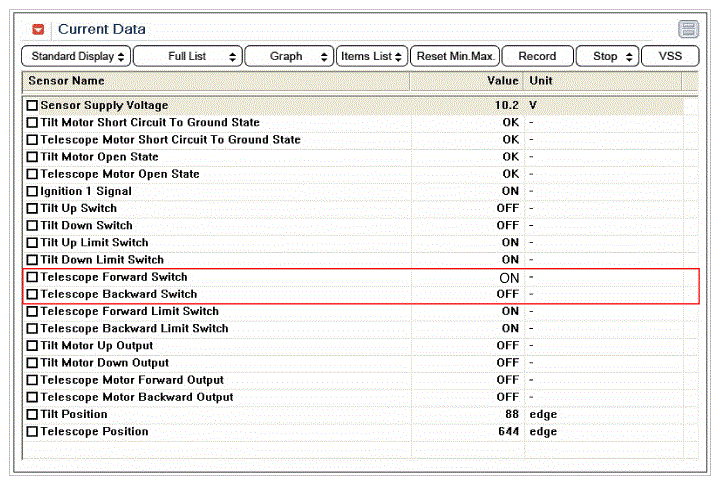The image size is (720, 485).
Task: Click the red collapse arrow icon beside Current Data
Action: tap(38, 30)
